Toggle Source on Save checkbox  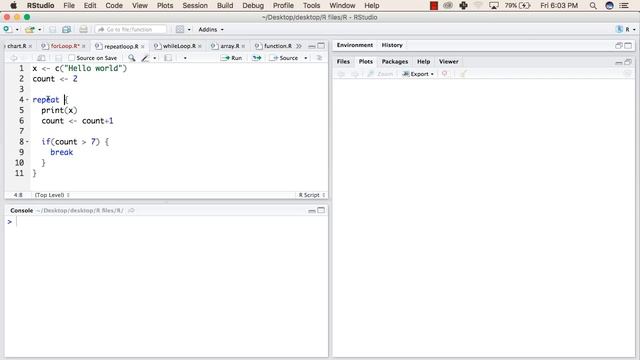click(72, 58)
